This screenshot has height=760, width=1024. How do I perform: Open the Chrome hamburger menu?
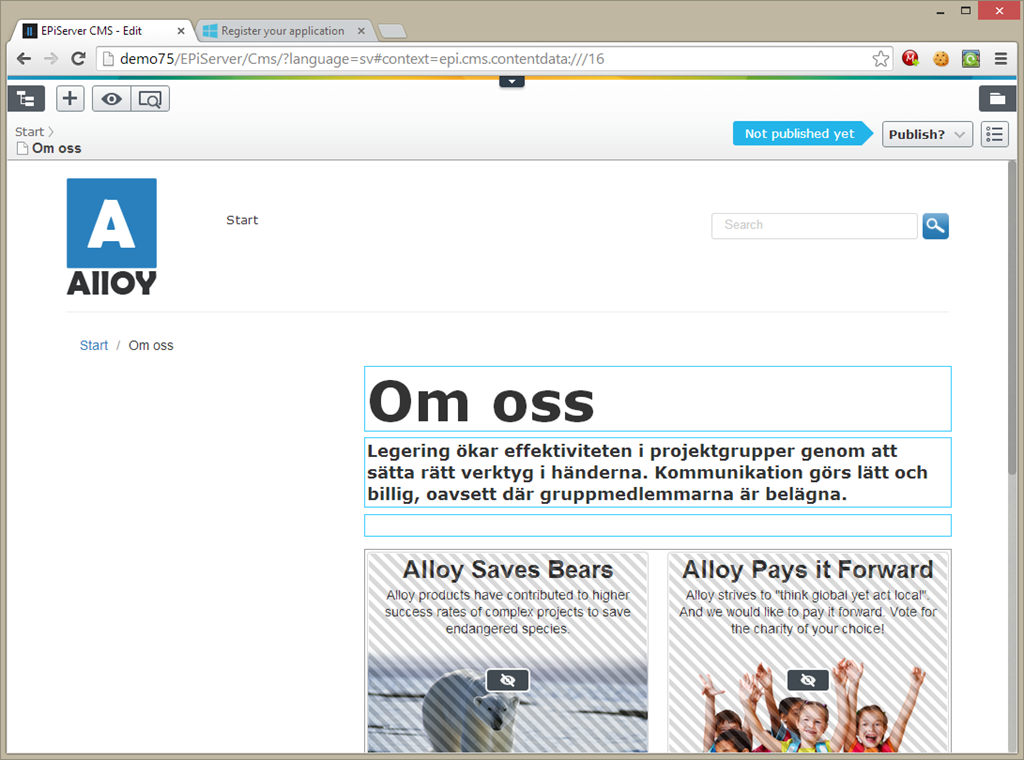pyautogui.click(x=1000, y=59)
